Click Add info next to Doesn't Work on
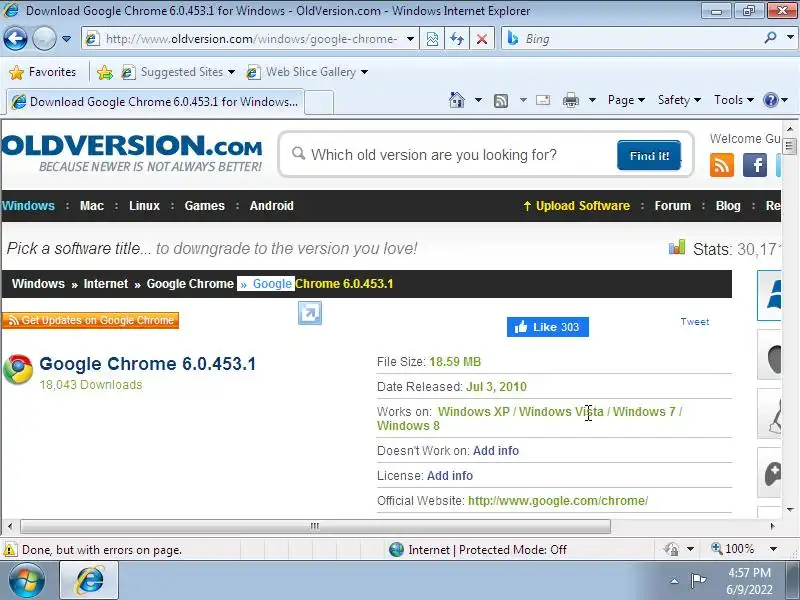 pyautogui.click(x=495, y=451)
